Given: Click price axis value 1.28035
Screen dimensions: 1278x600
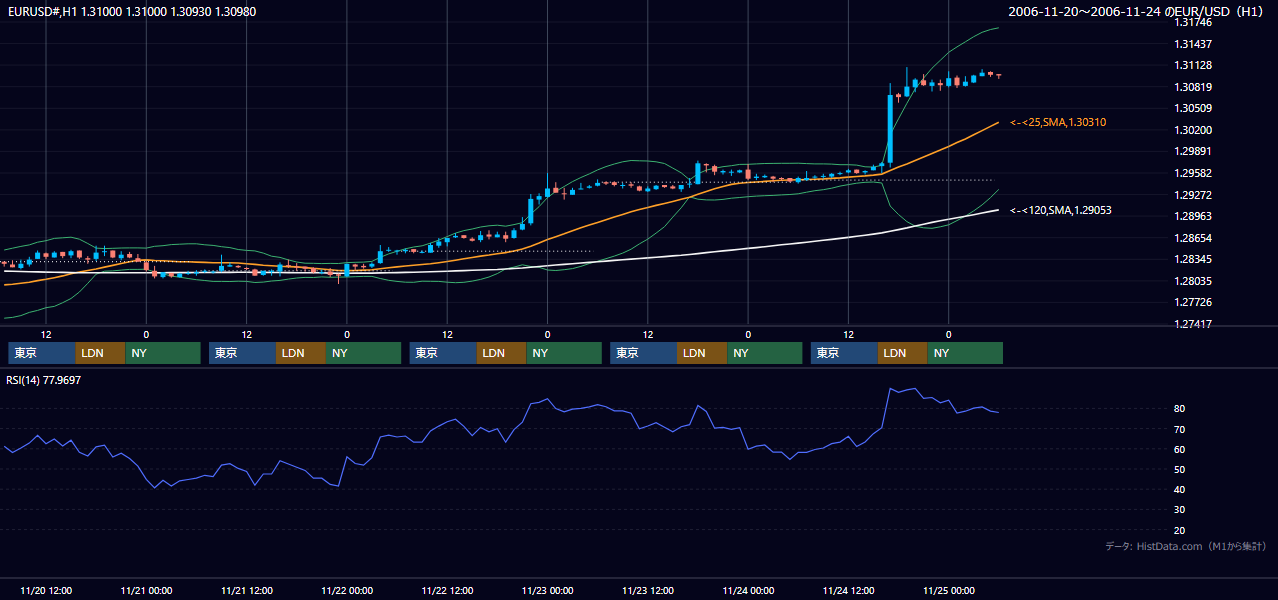Looking at the screenshot, I should (x=1194, y=281).
